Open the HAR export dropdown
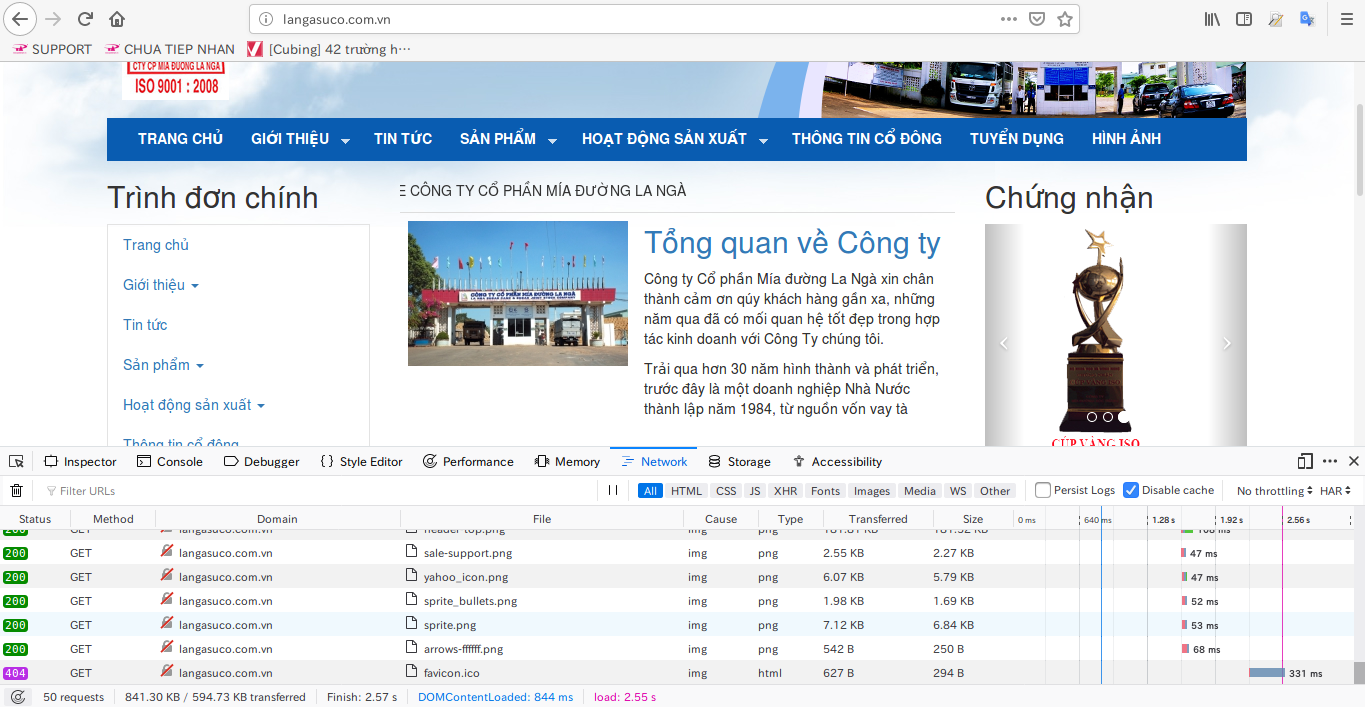Screen dimensions: 1365x707 1336,491
